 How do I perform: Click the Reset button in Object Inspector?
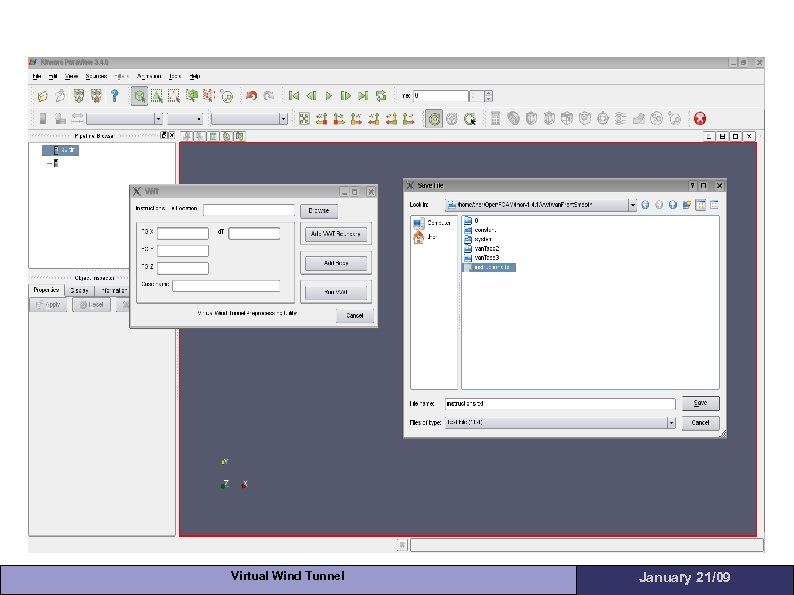(92, 305)
